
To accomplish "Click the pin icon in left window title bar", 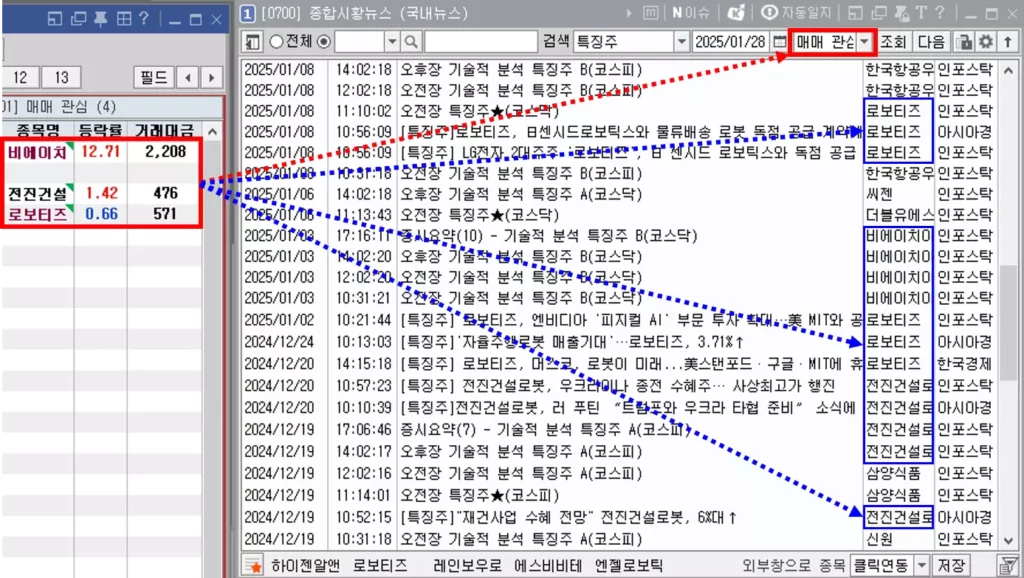I will point(101,19).
